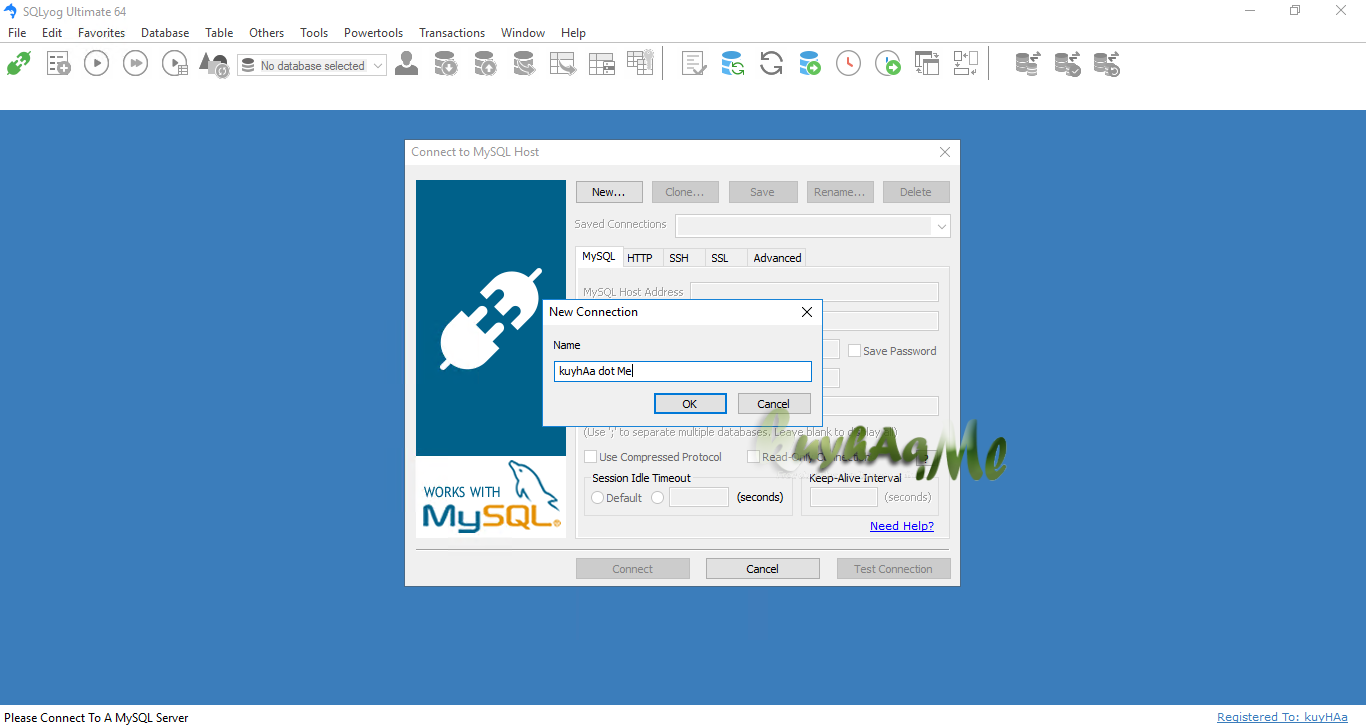Click the connection Name input field

[x=683, y=371]
